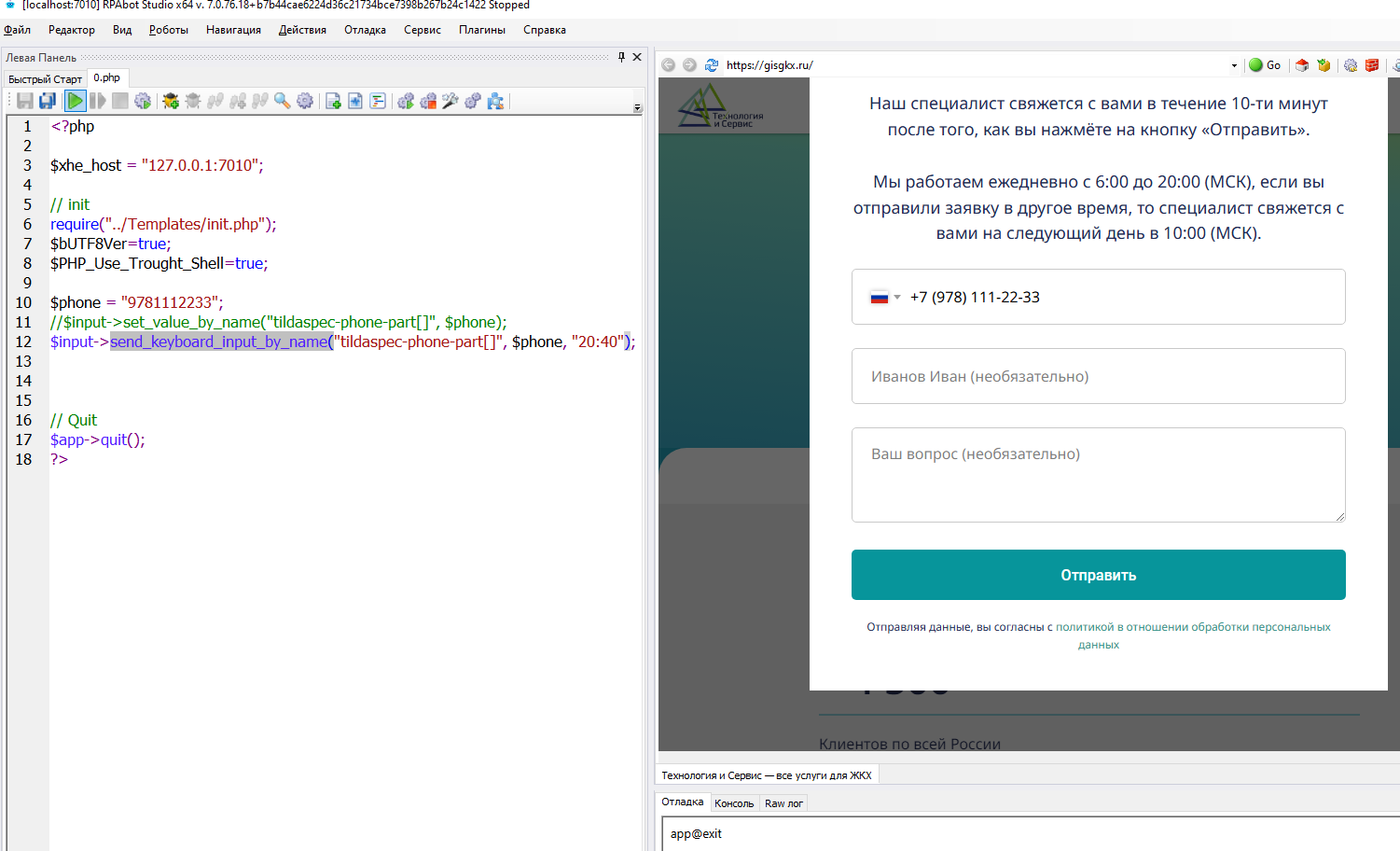Click the code formatting lines icon
The height and width of the screenshot is (851, 1400).
pyautogui.click(x=378, y=101)
